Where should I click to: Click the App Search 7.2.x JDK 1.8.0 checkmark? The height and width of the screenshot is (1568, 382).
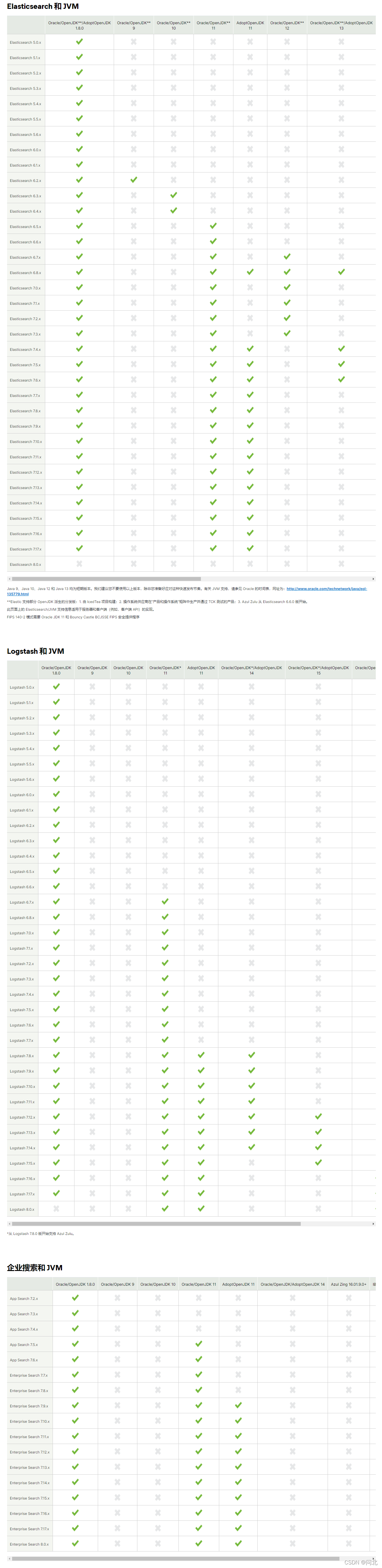pos(76,1298)
